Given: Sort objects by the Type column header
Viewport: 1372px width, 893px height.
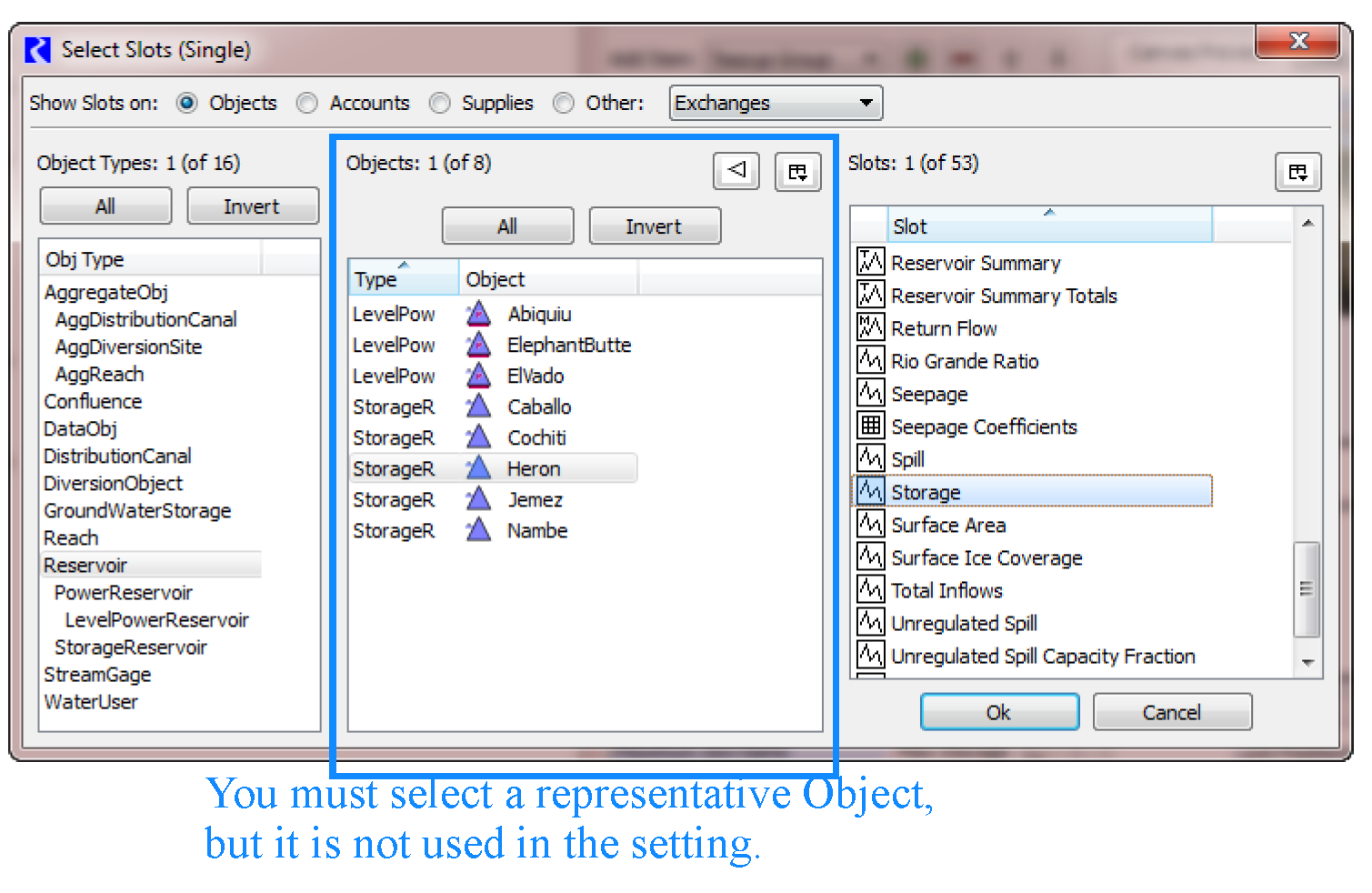Looking at the screenshot, I should tap(403, 279).
